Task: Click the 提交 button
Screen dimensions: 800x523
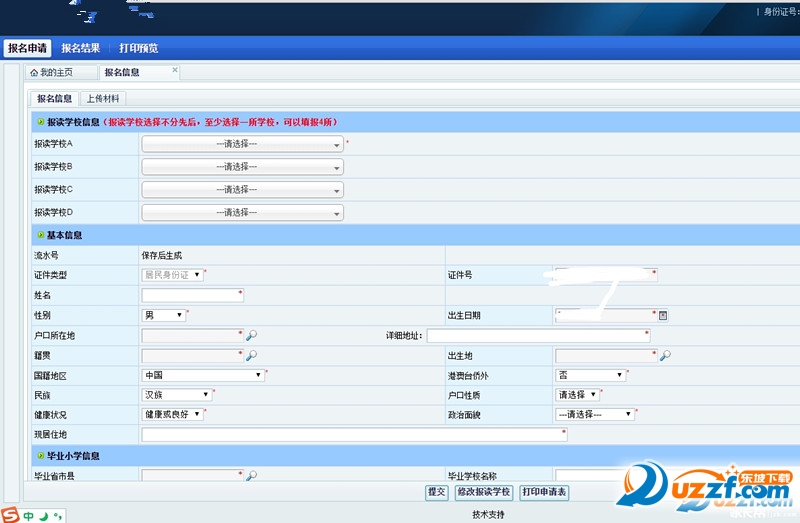Action: 437,492
